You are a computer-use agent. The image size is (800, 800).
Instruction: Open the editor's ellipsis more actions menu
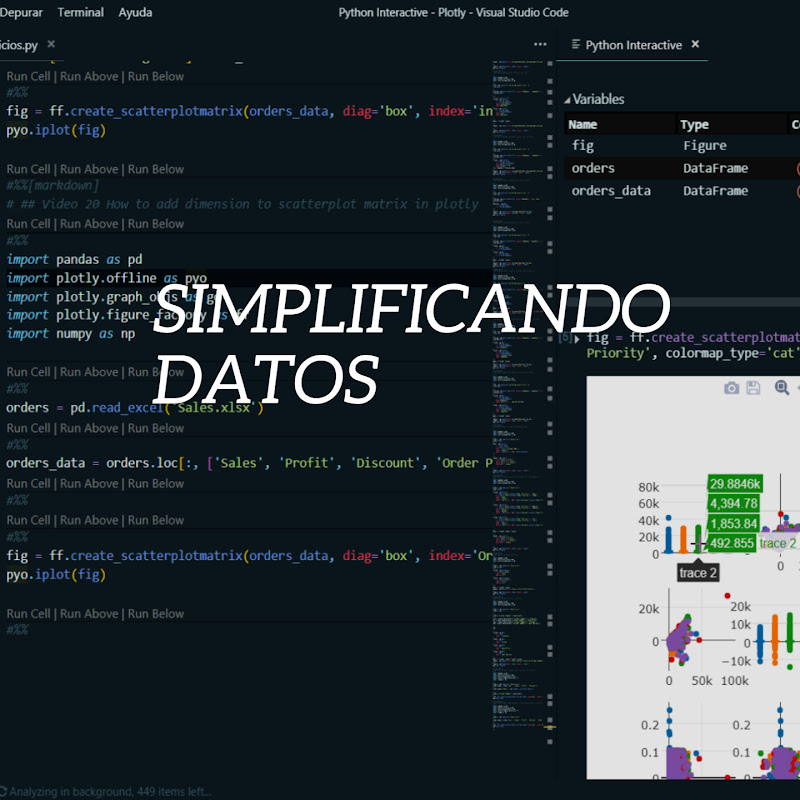coord(540,45)
